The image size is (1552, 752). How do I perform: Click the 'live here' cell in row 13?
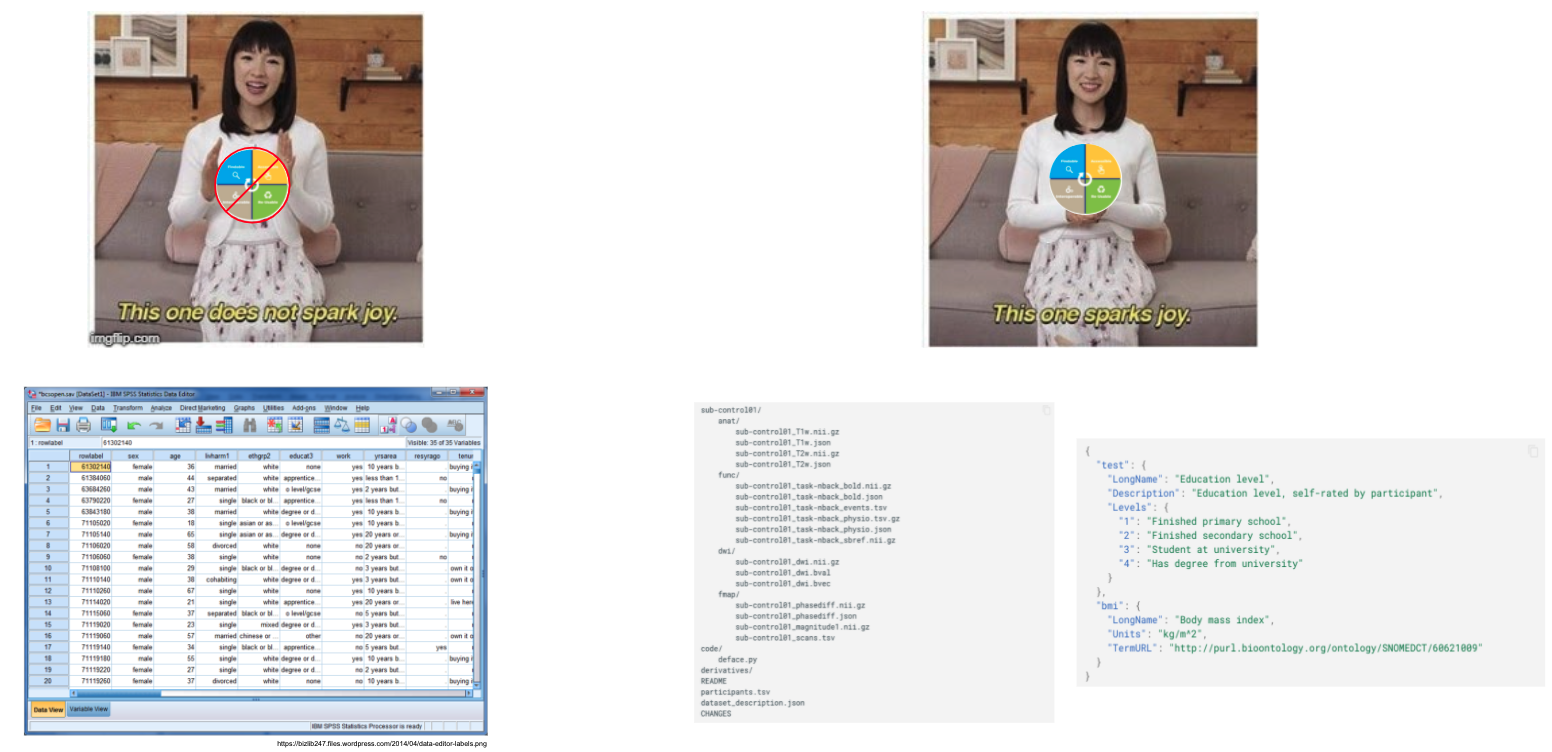[x=461, y=602]
